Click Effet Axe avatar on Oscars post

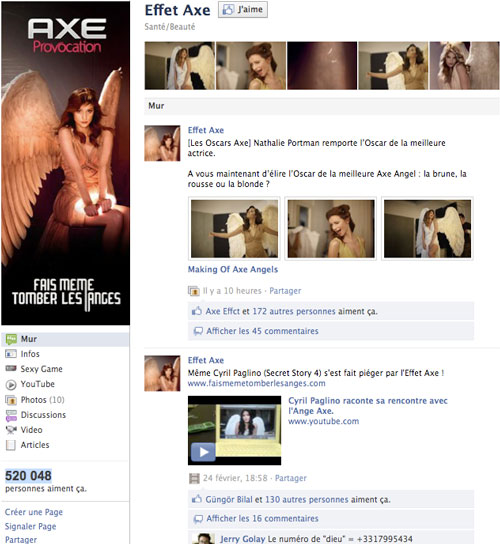(162, 143)
